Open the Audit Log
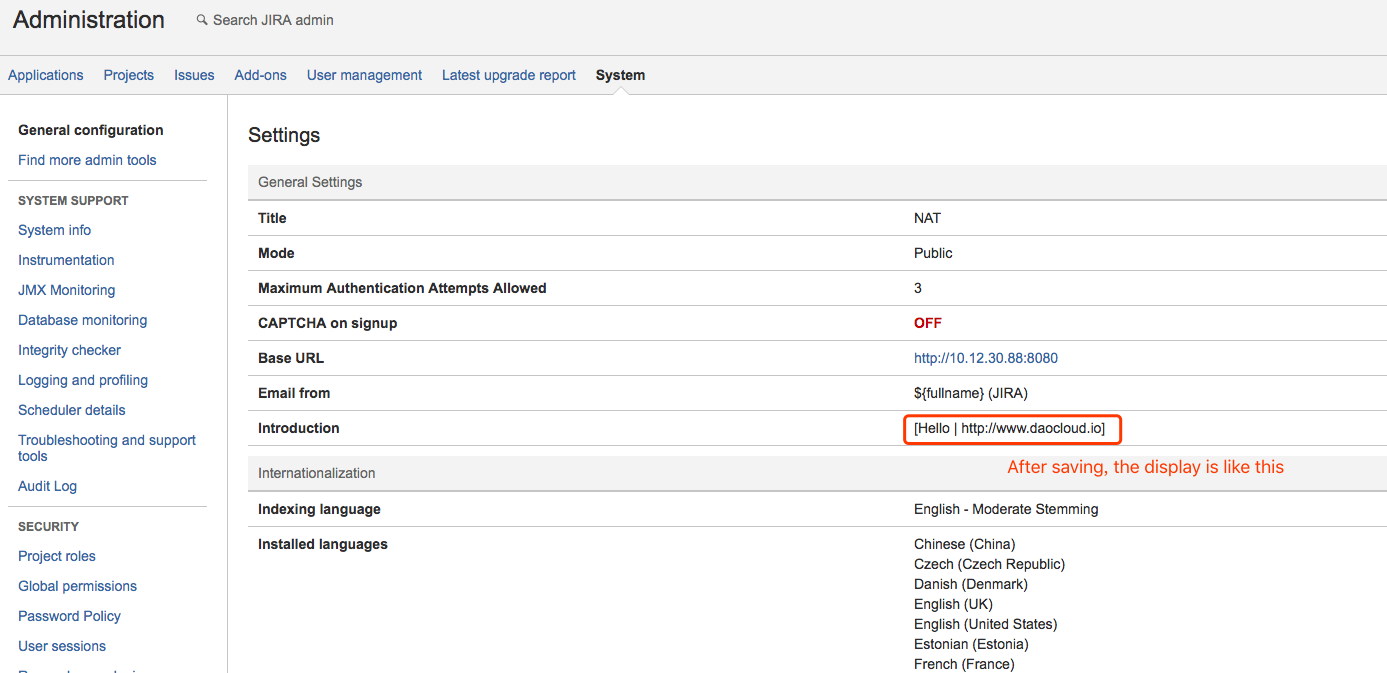Viewport: 1387px width, 673px height. [47, 486]
